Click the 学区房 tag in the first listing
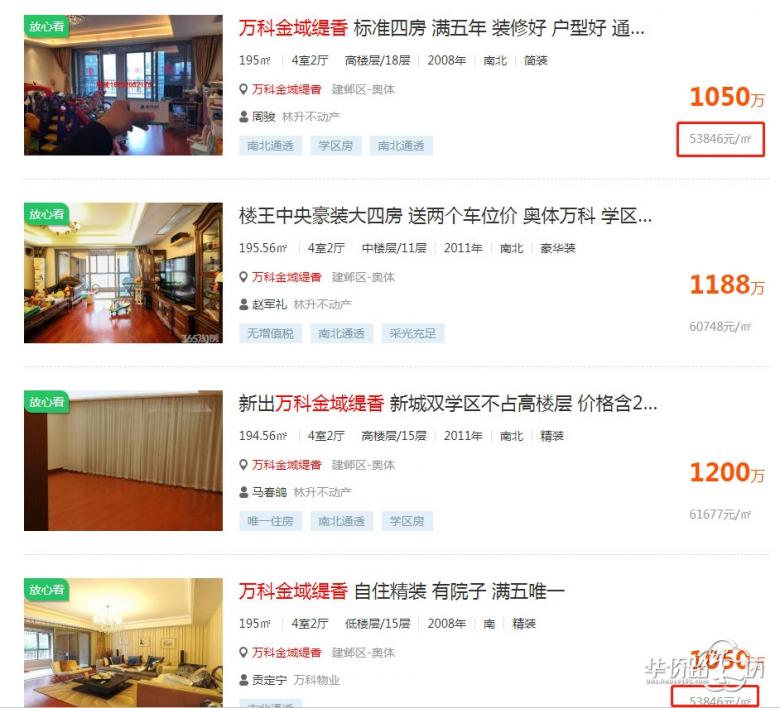780x708 pixels. click(x=336, y=146)
